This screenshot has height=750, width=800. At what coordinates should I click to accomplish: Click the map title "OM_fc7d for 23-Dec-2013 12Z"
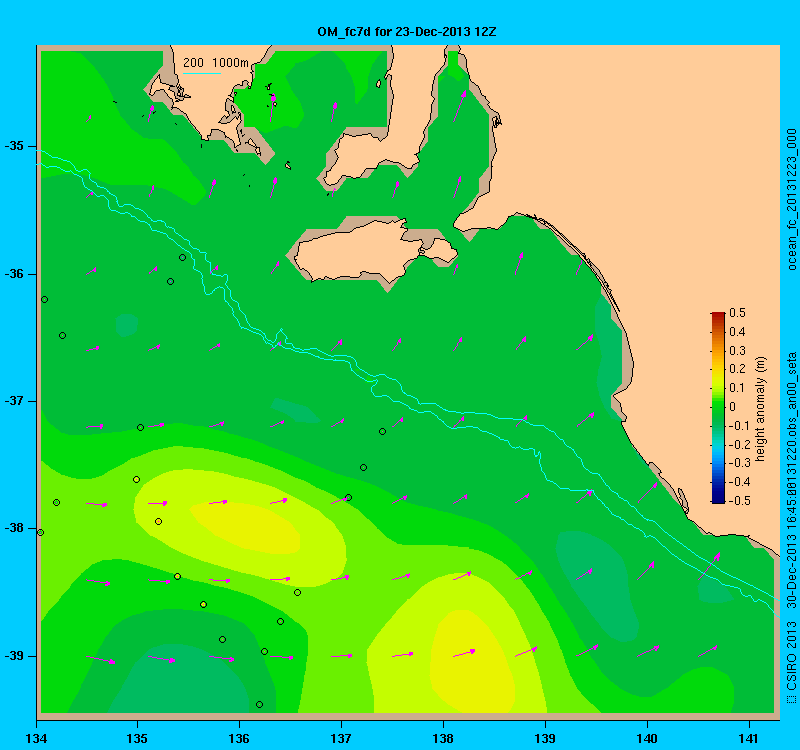tap(407, 32)
